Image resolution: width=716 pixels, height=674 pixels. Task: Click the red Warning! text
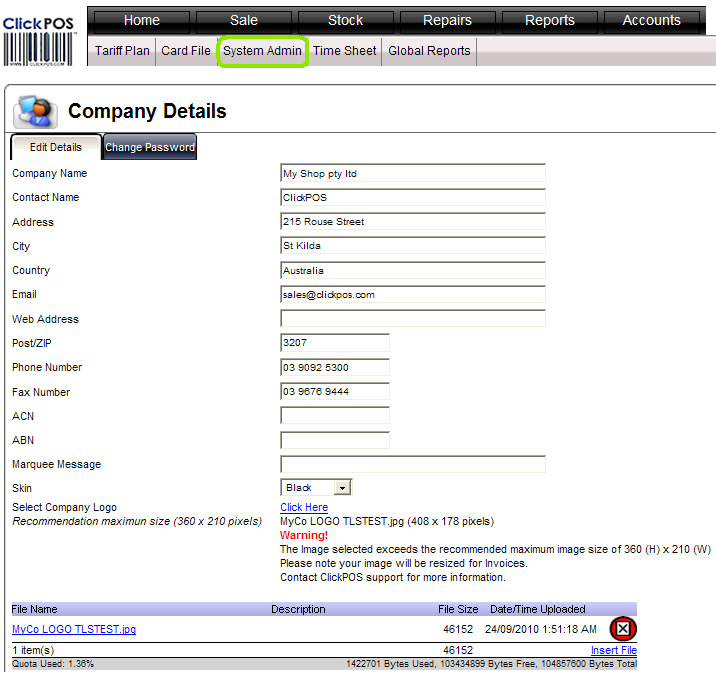tap(304, 535)
